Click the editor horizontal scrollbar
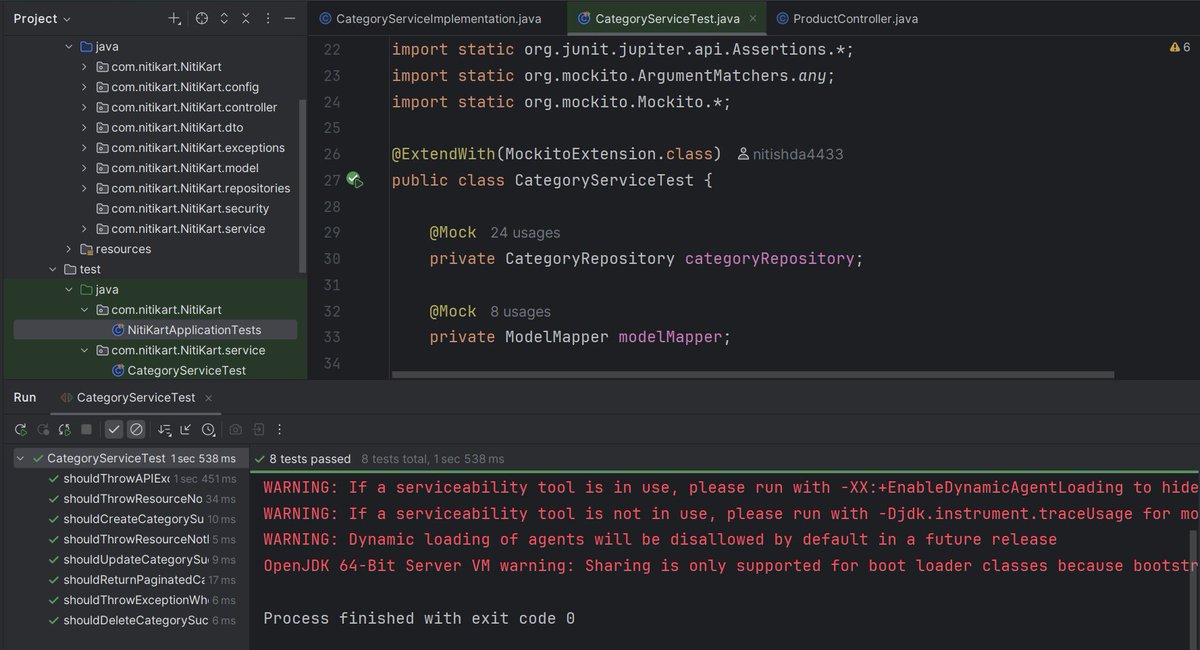Screen dimensions: 1200x650 pos(752,375)
